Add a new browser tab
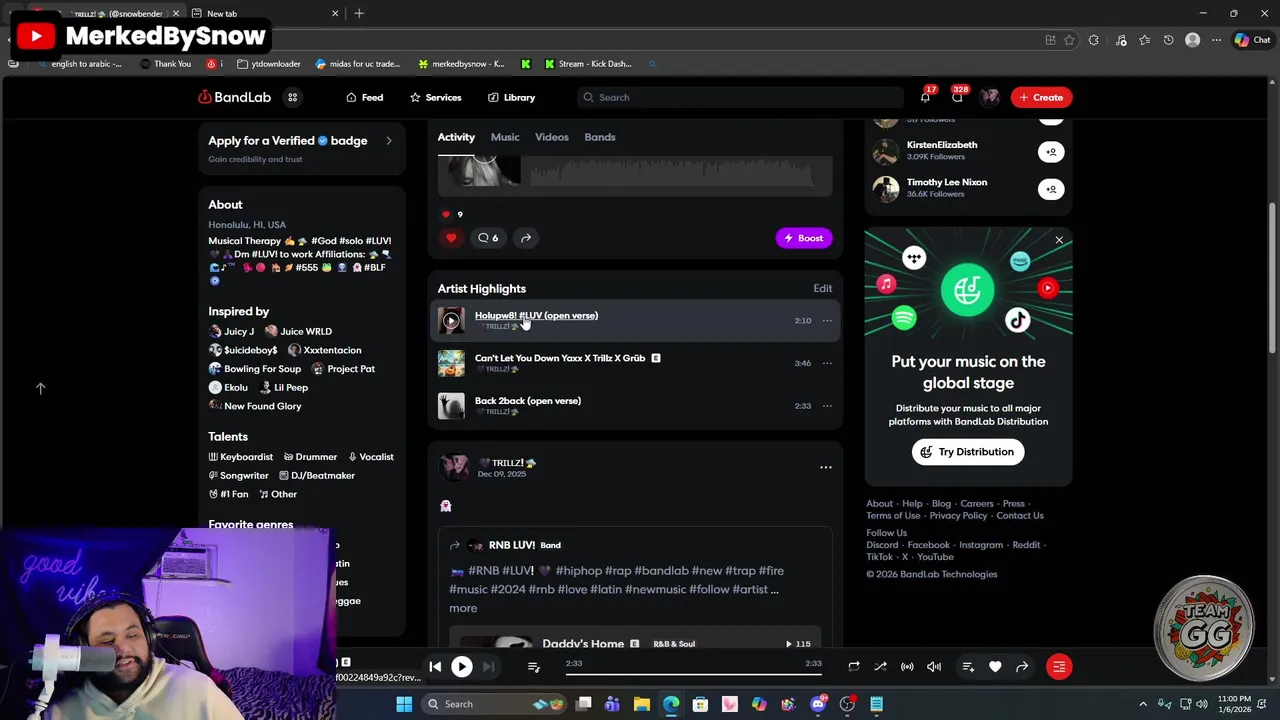Screen dimensions: 1280x720 tap(359, 13)
